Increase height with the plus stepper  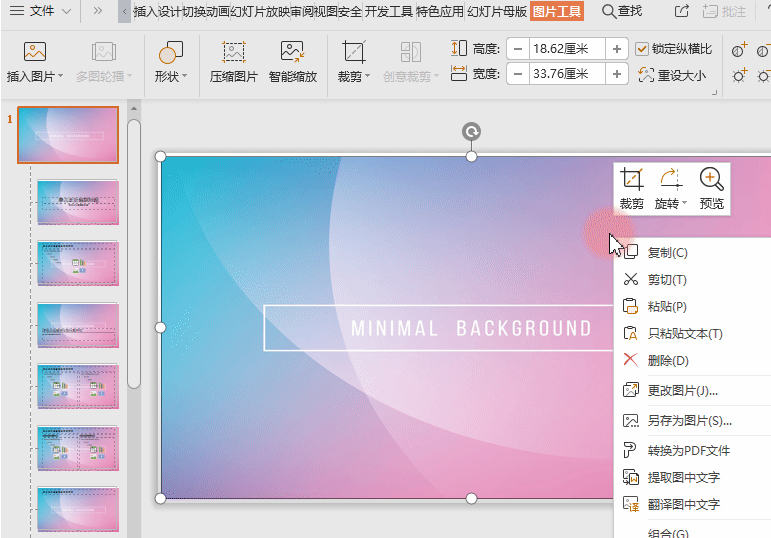618,48
